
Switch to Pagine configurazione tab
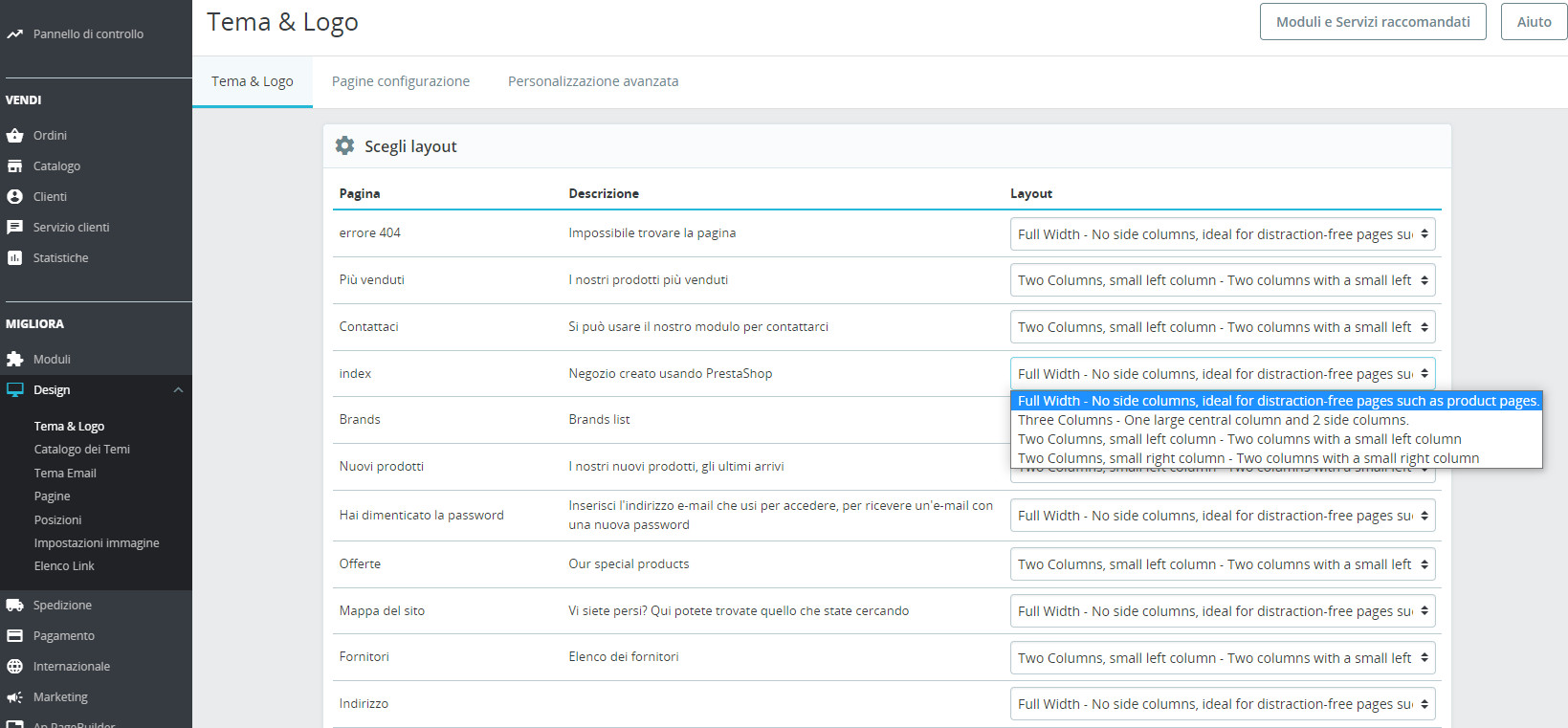[400, 81]
